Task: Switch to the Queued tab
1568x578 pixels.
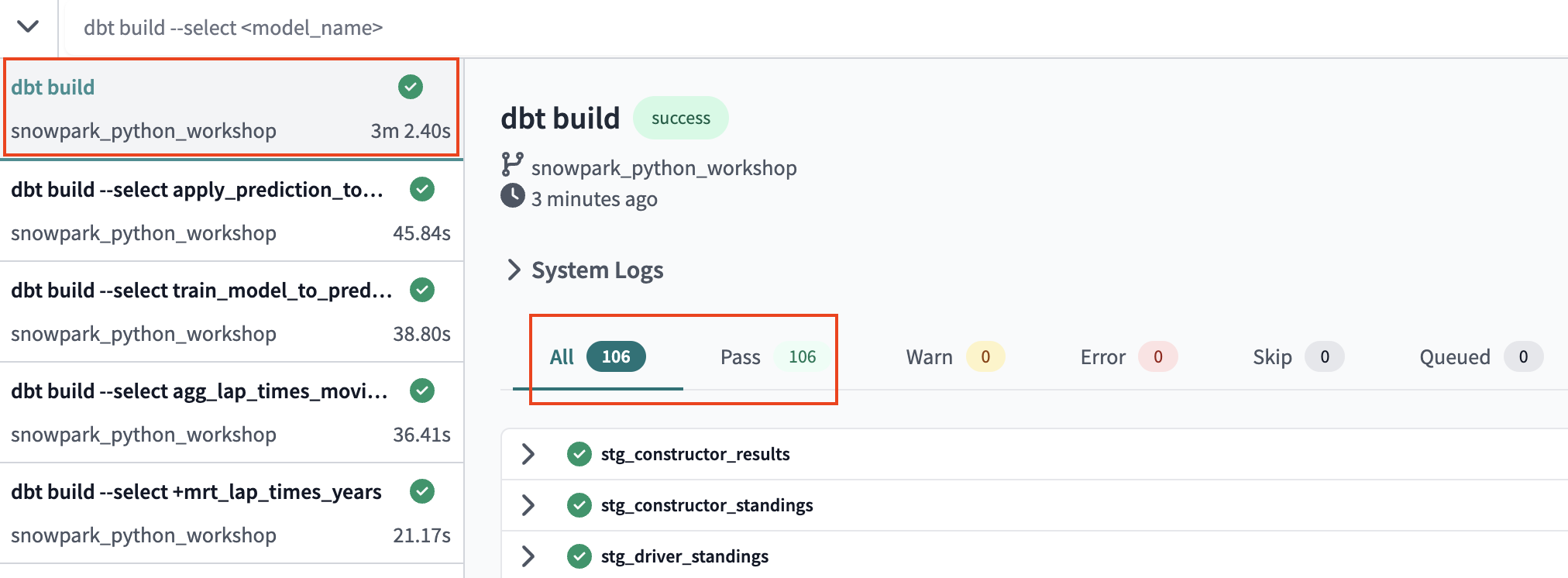Action: coord(1481,357)
